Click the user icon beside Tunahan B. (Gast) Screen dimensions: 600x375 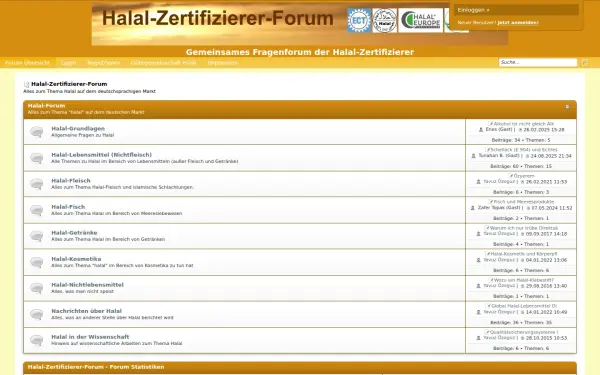pos(473,156)
